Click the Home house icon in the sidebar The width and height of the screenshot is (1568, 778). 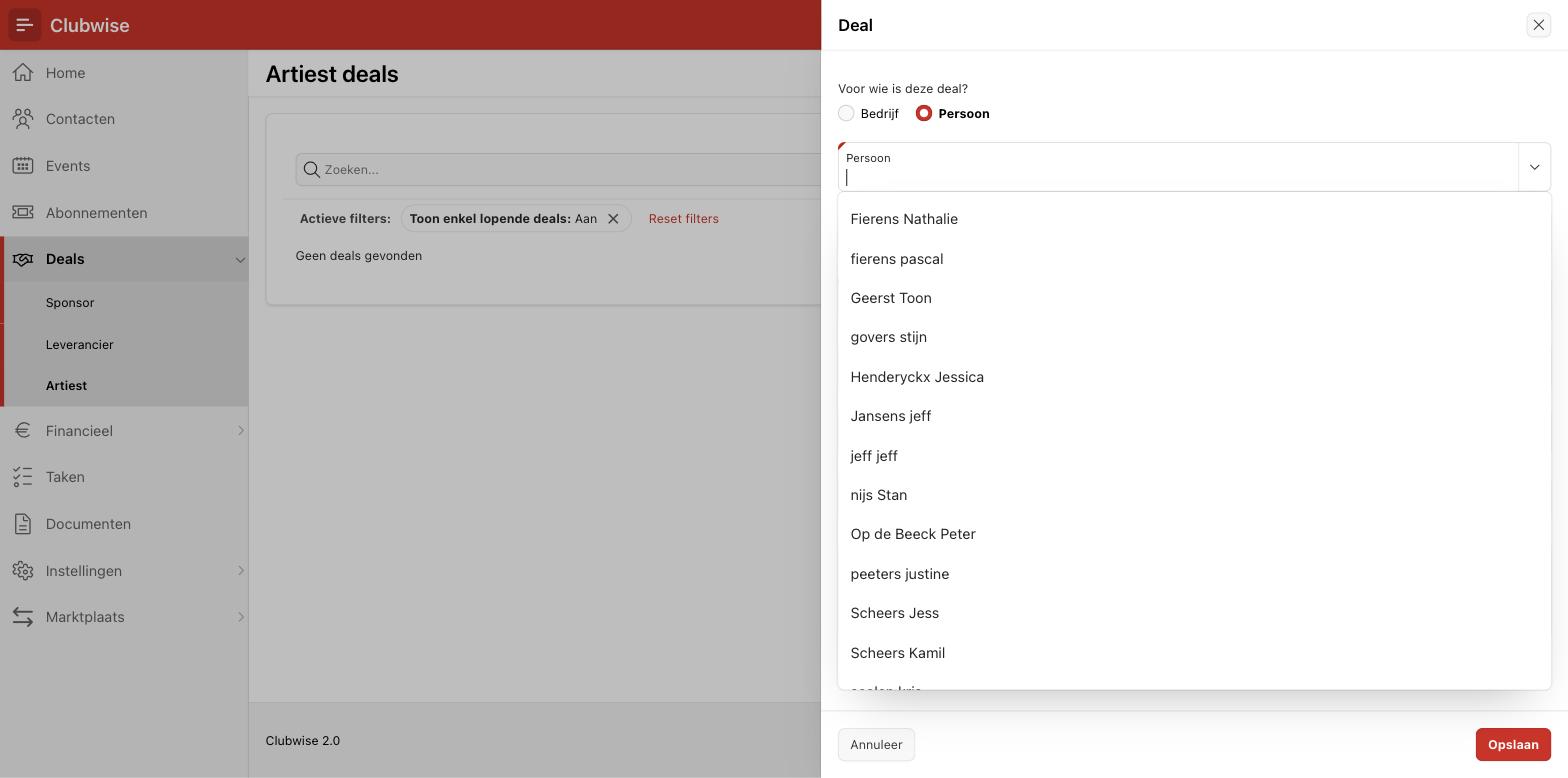pos(23,72)
